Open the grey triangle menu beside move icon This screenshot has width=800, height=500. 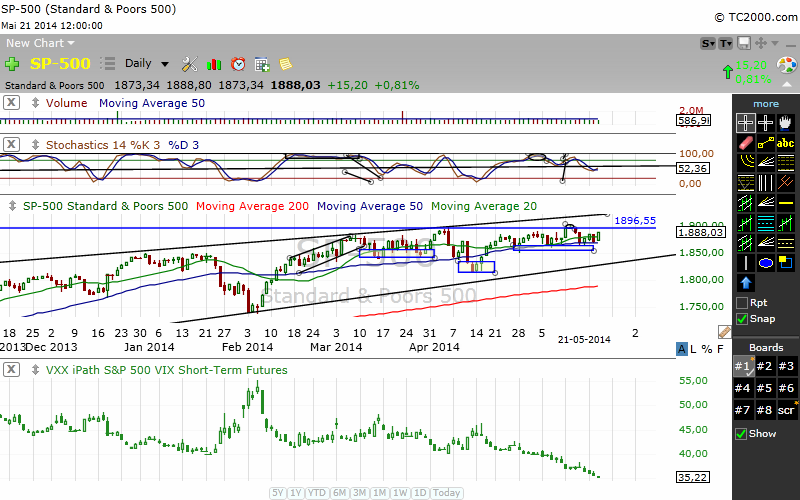(776, 43)
